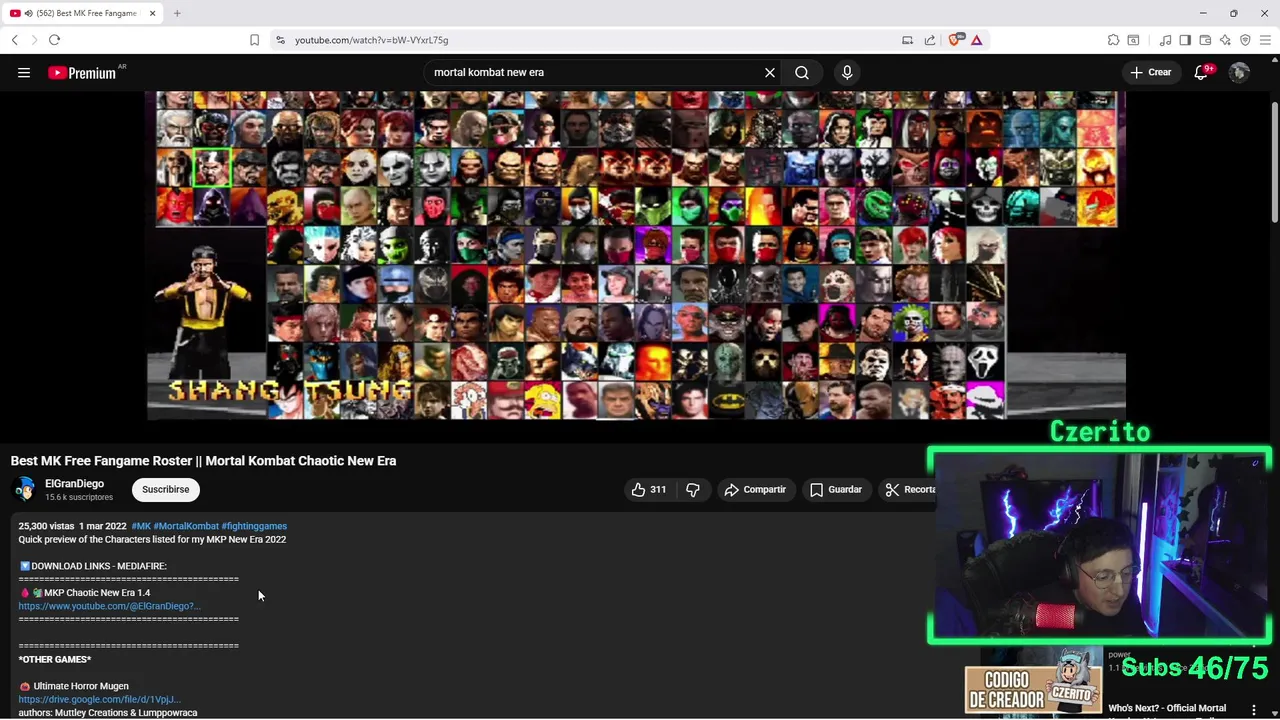Viewport: 1280px width, 720px height.
Task: Click the page vertical scrollbar thumb
Action: point(1275,162)
